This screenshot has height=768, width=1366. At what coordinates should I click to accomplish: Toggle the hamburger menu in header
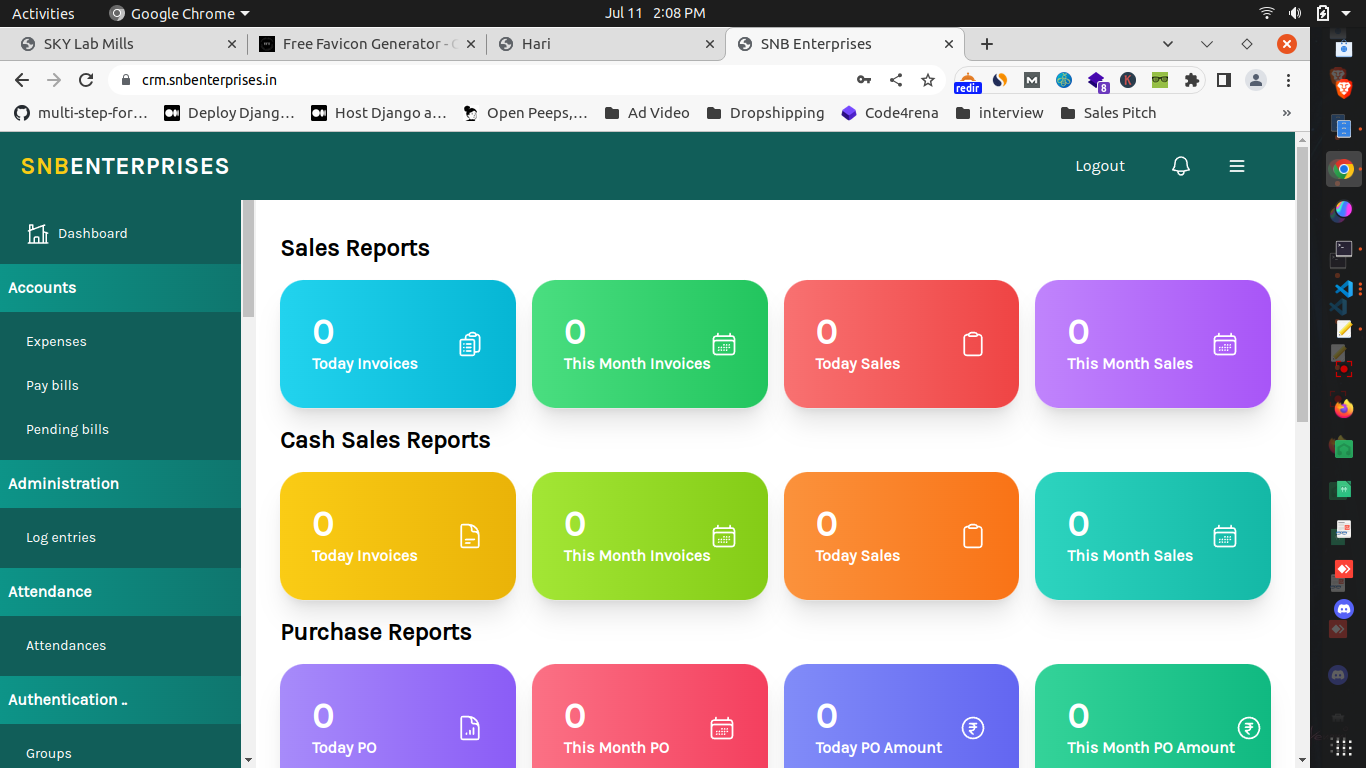(x=1237, y=166)
